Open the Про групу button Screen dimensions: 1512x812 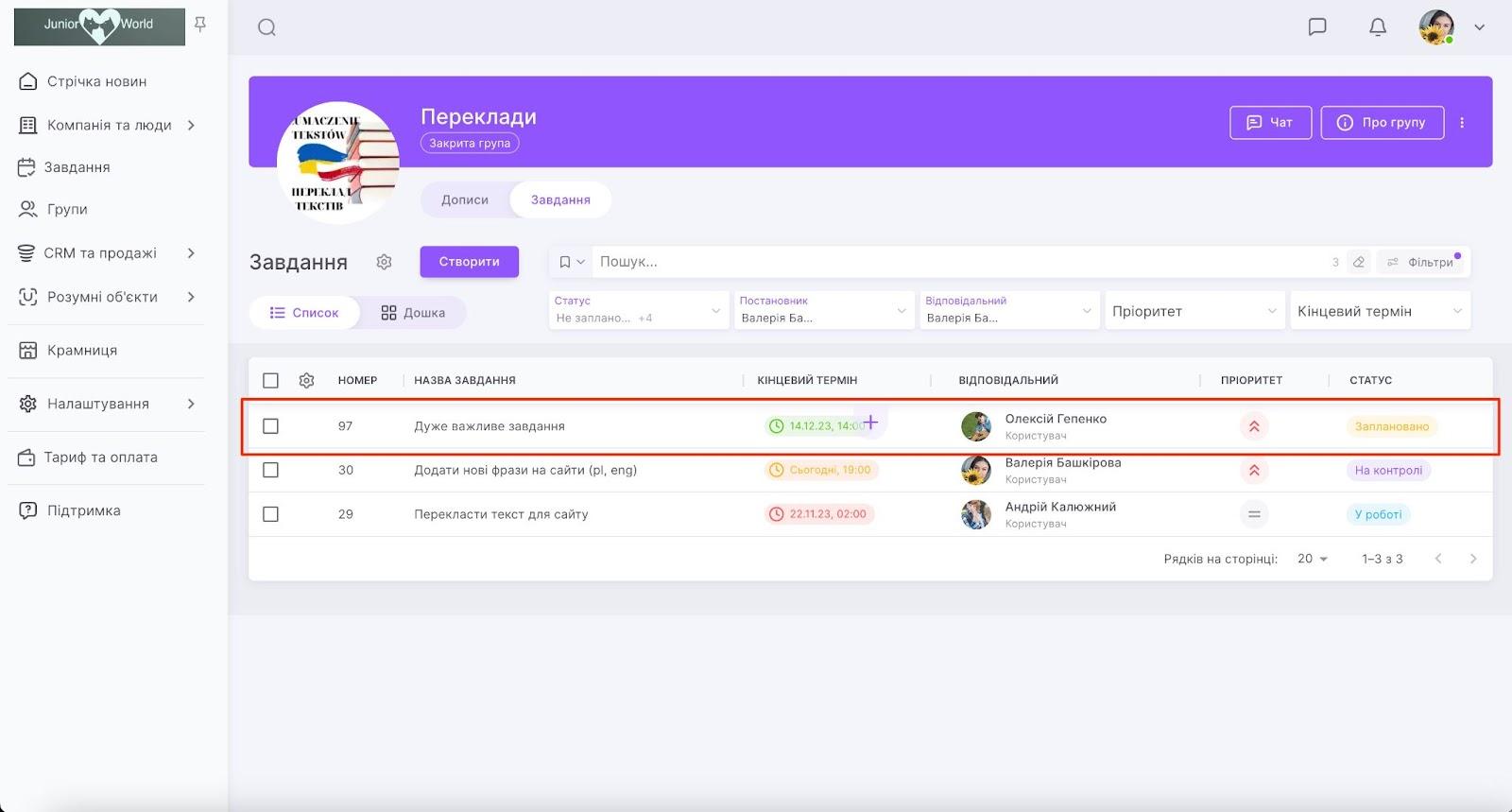[1382, 123]
